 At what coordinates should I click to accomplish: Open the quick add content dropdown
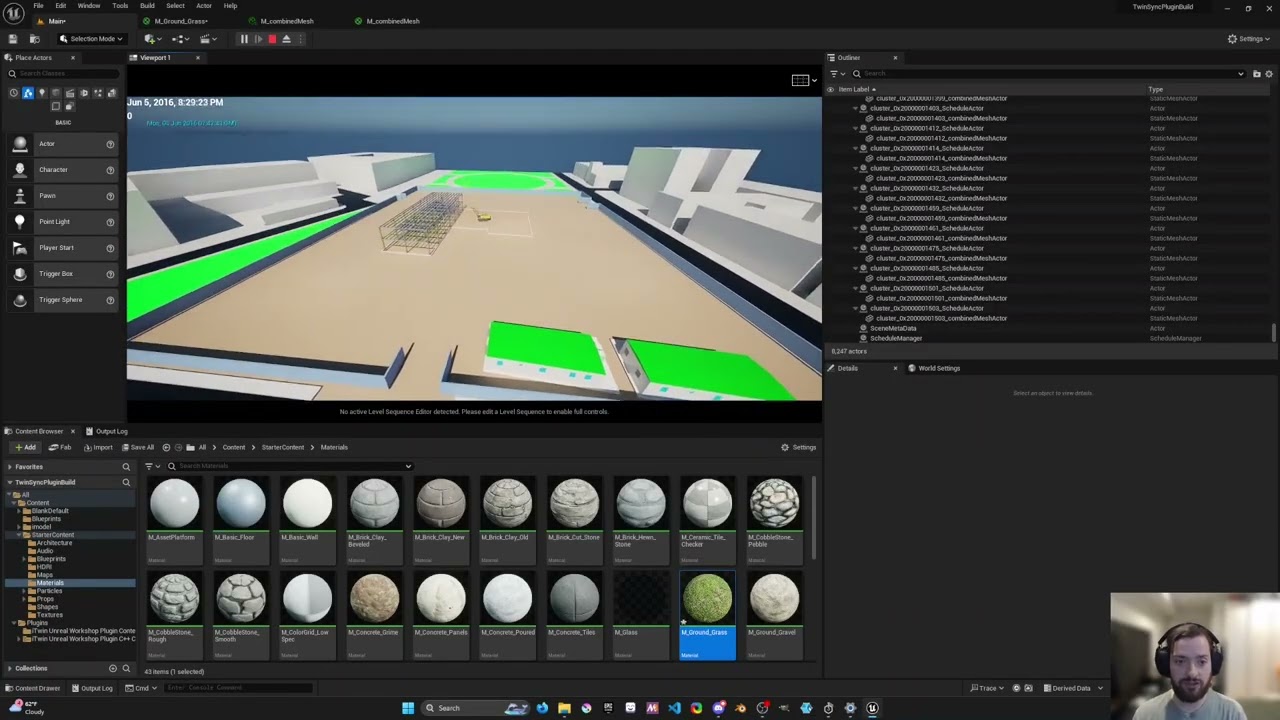[x=152, y=39]
